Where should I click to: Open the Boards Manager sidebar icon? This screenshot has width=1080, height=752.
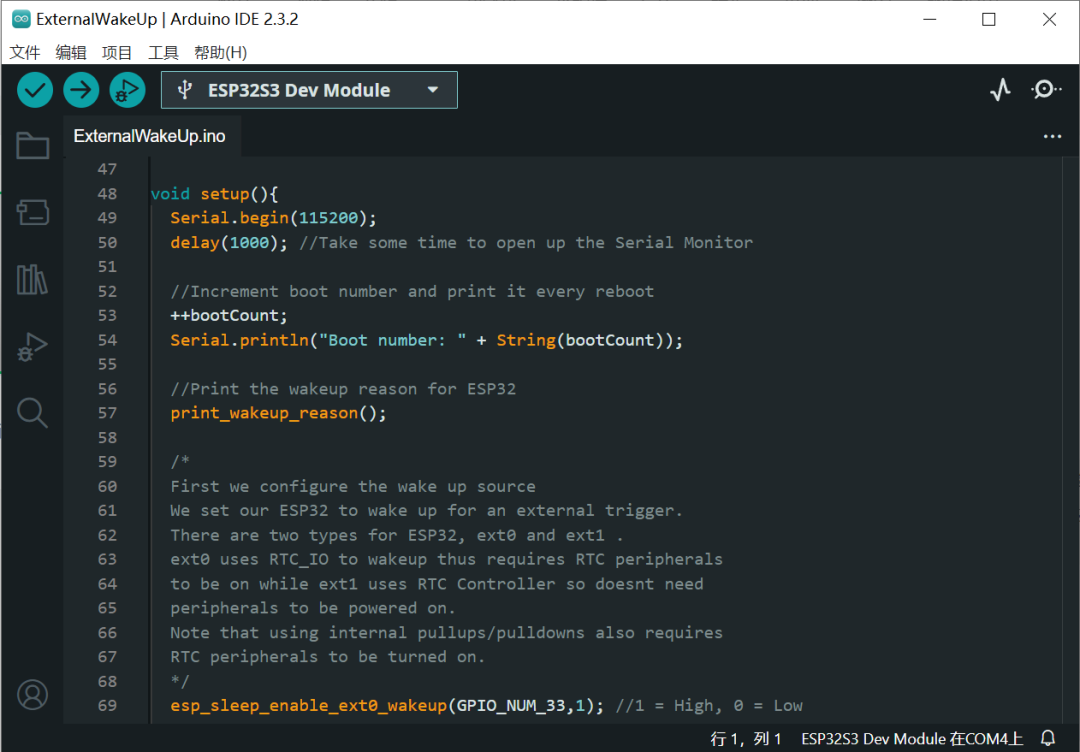(x=32, y=212)
